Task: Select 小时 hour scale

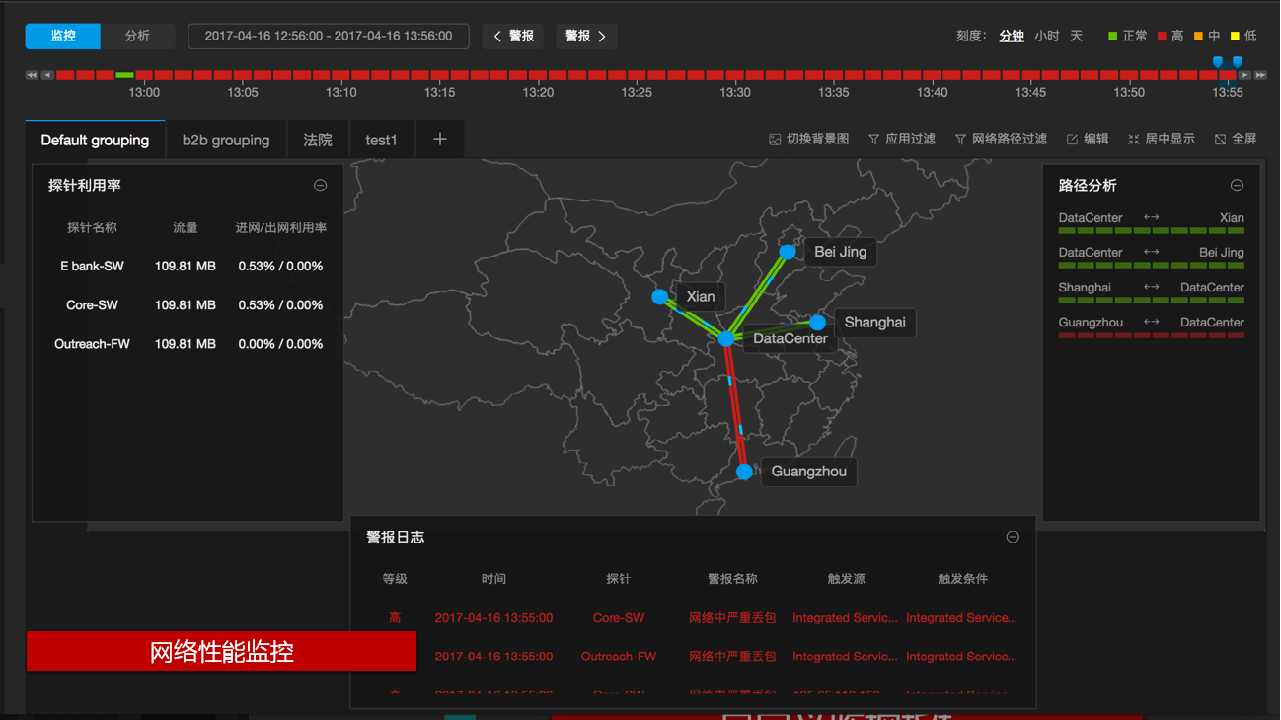Action: click(1047, 36)
